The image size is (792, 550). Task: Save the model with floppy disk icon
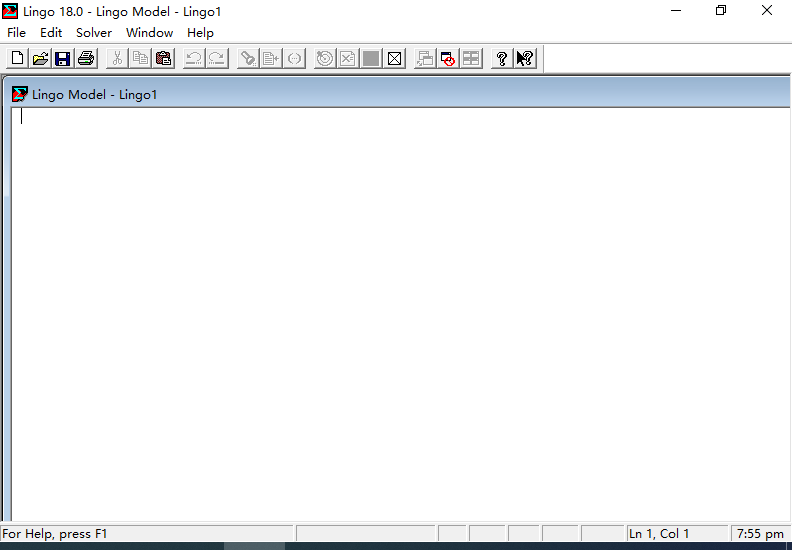[63, 59]
